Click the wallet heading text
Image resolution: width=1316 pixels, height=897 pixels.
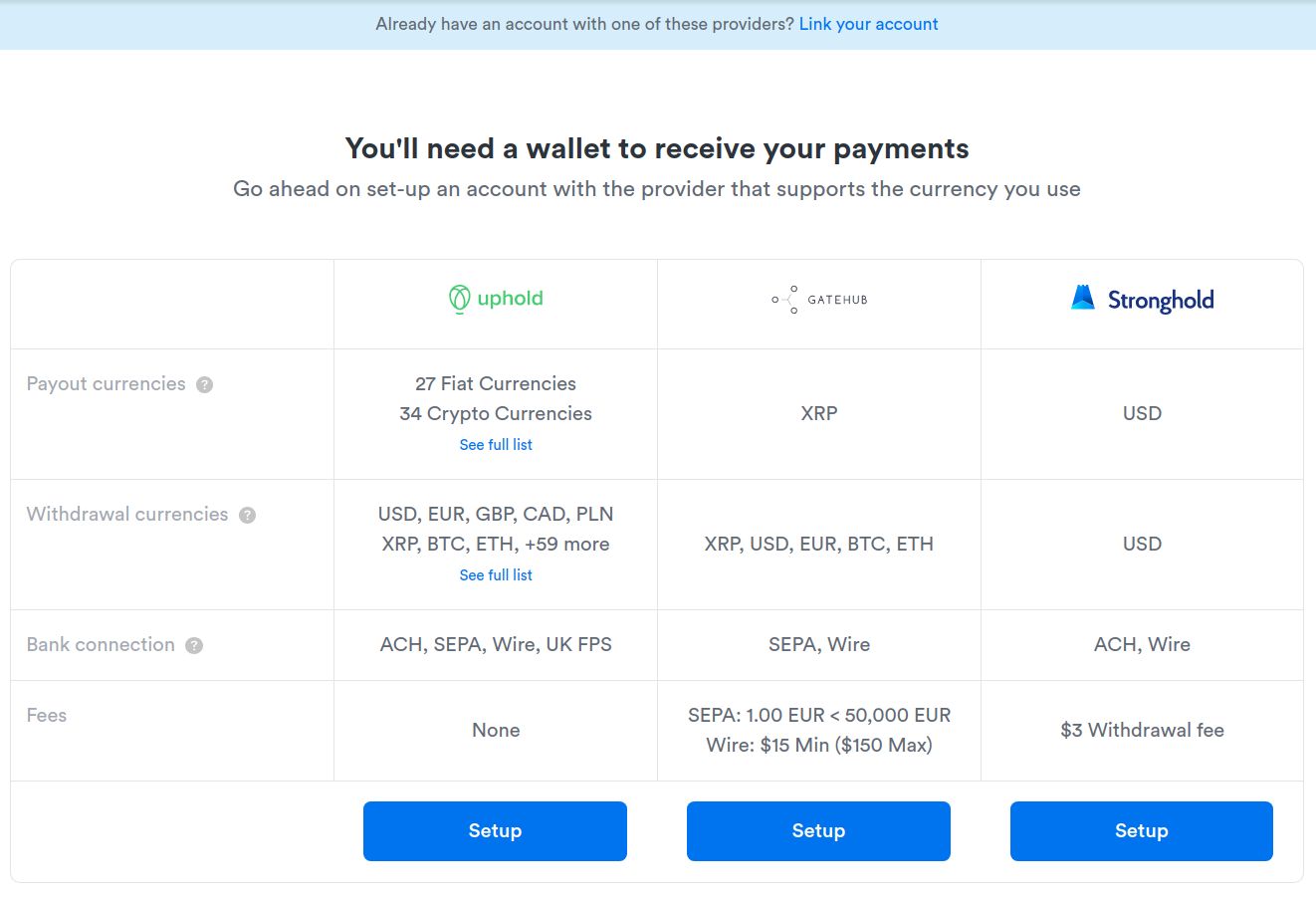coord(657,149)
